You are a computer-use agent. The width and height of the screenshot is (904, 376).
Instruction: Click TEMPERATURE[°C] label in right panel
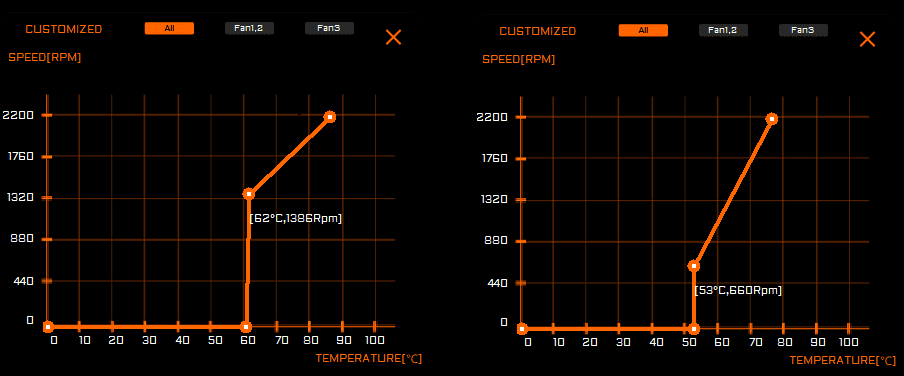(843, 360)
